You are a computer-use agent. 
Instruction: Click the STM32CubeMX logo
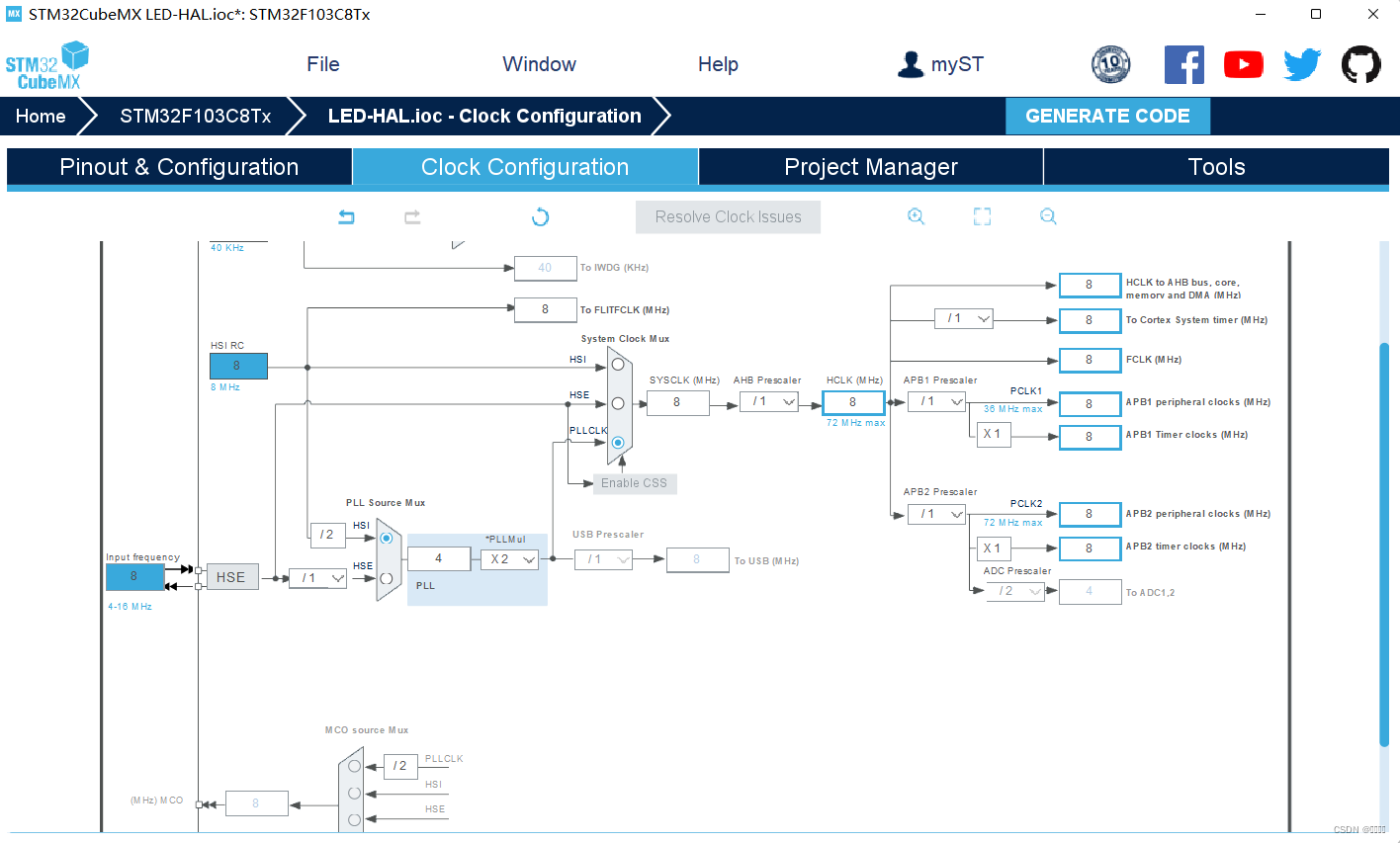click(x=47, y=65)
